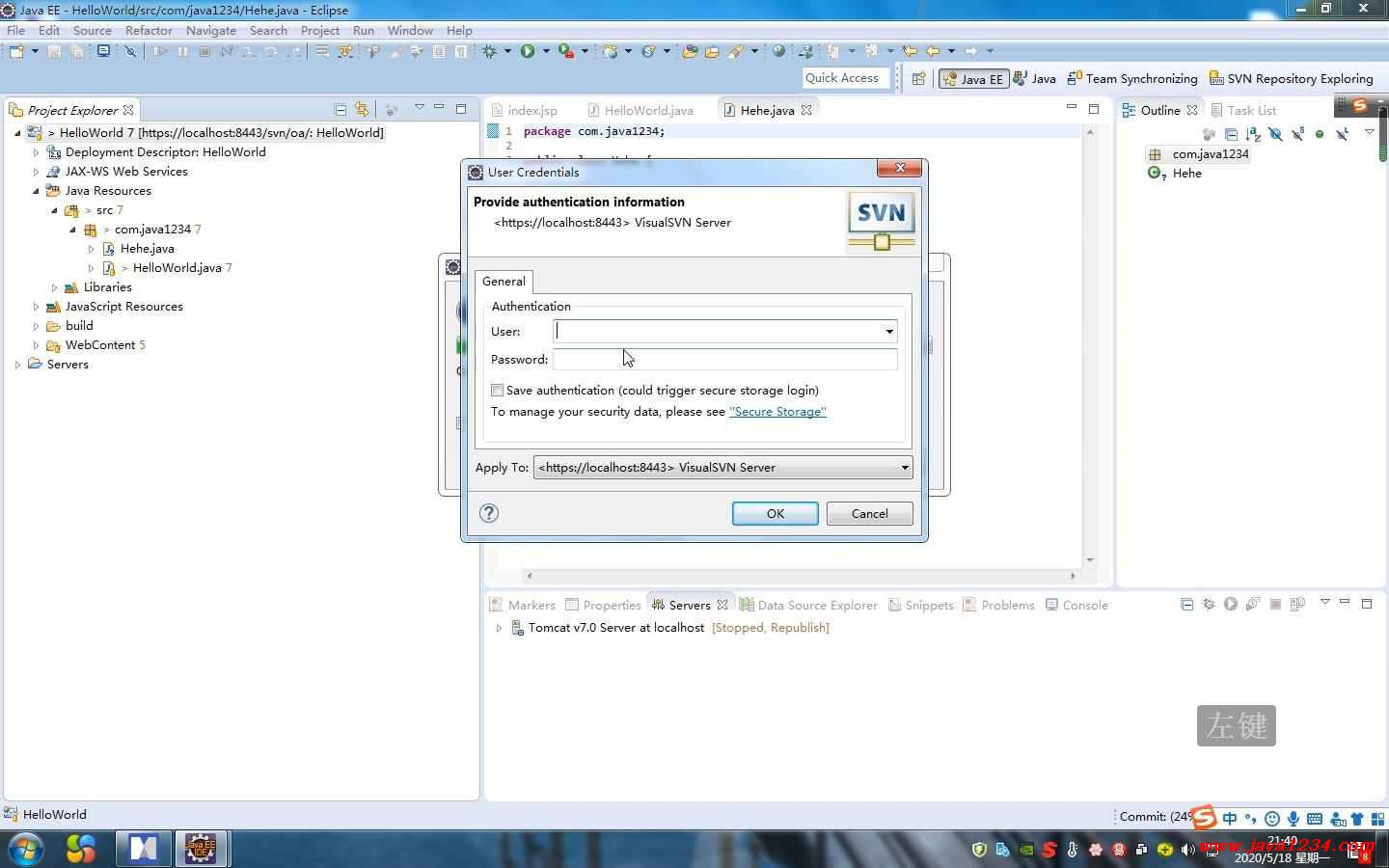Select the build folder in Project Explorer
The image size is (1389, 868).
79,325
